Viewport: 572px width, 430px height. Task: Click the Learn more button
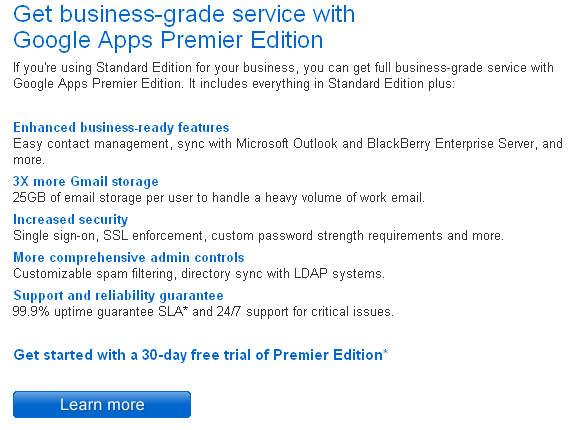[102, 404]
